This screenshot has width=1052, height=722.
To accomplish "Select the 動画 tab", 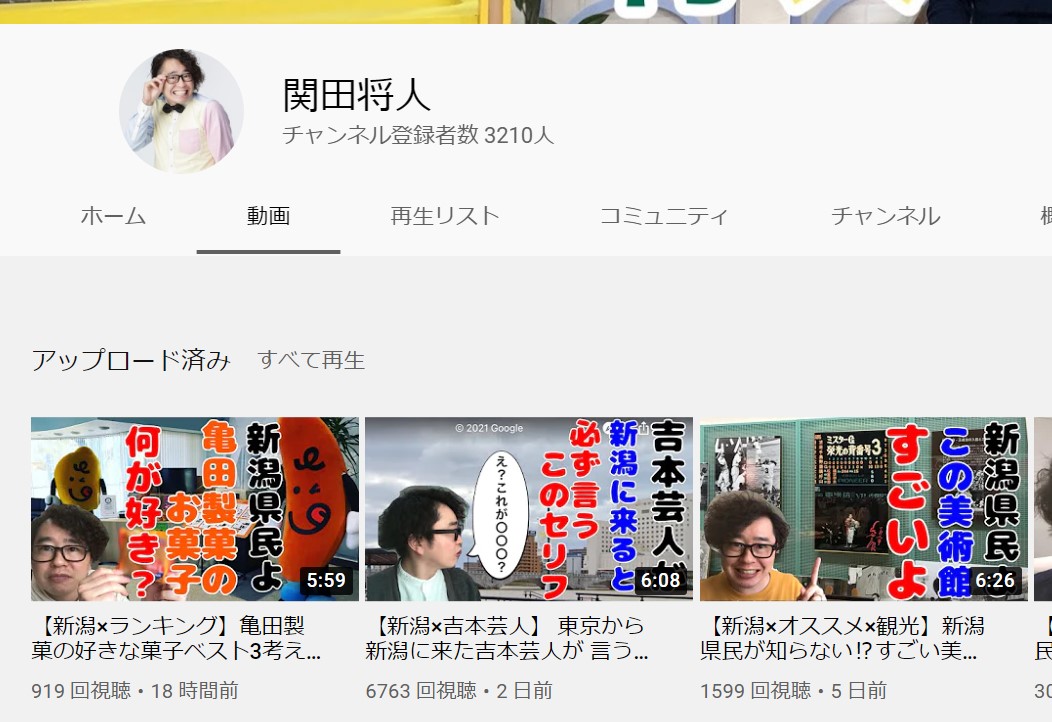I will (x=268, y=216).
